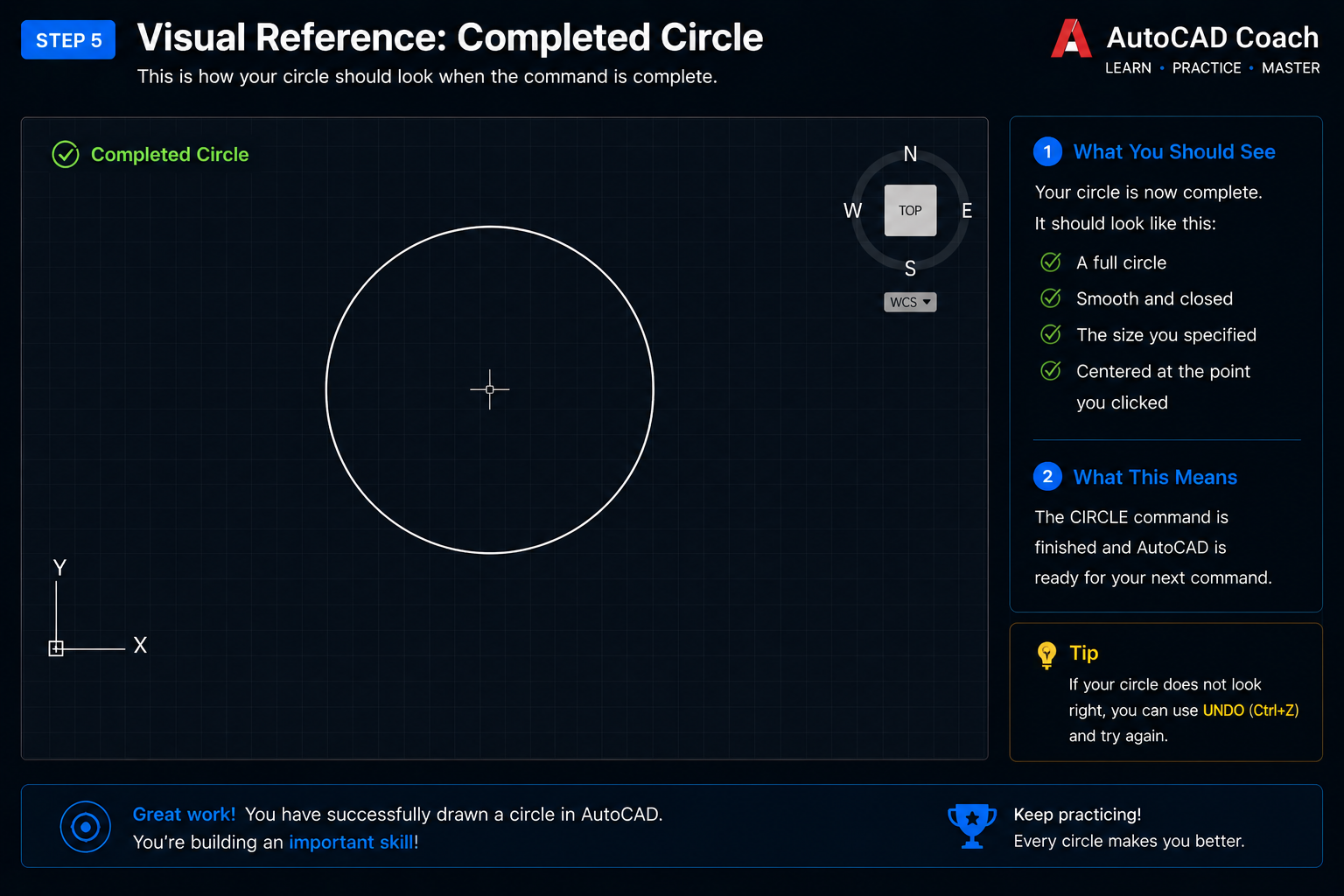This screenshot has width=1344, height=896.
Task: Click the blue target circle icon
Action: pyautogui.click(x=86, y=827)
